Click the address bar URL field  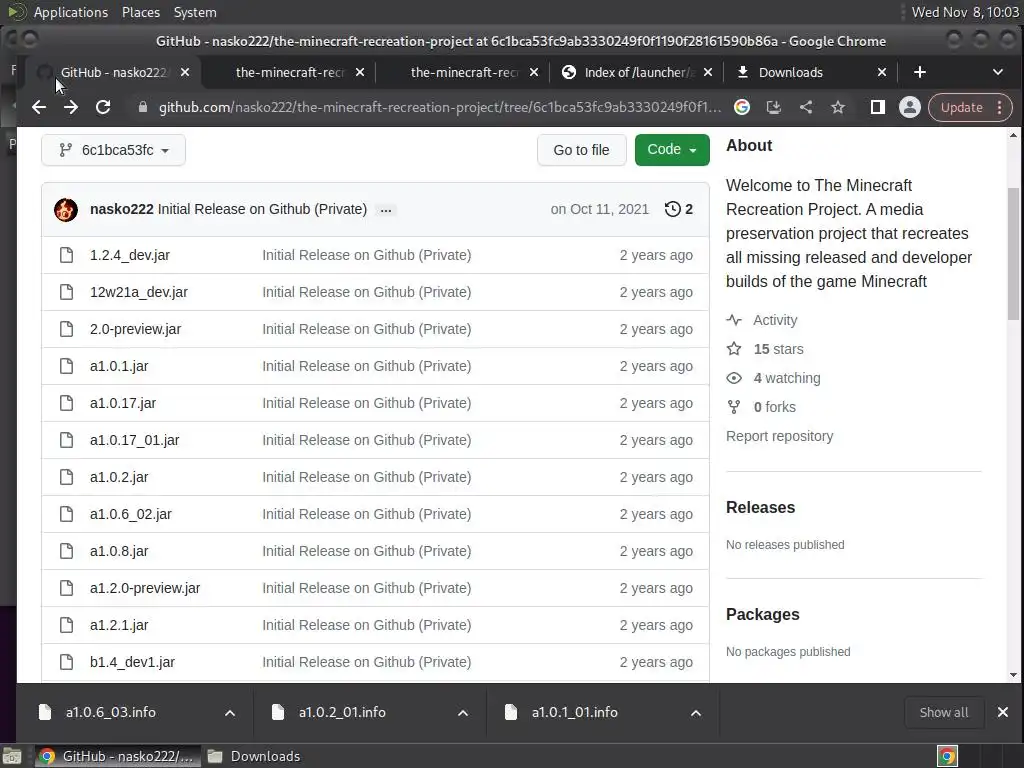click(x=440, y=107)
